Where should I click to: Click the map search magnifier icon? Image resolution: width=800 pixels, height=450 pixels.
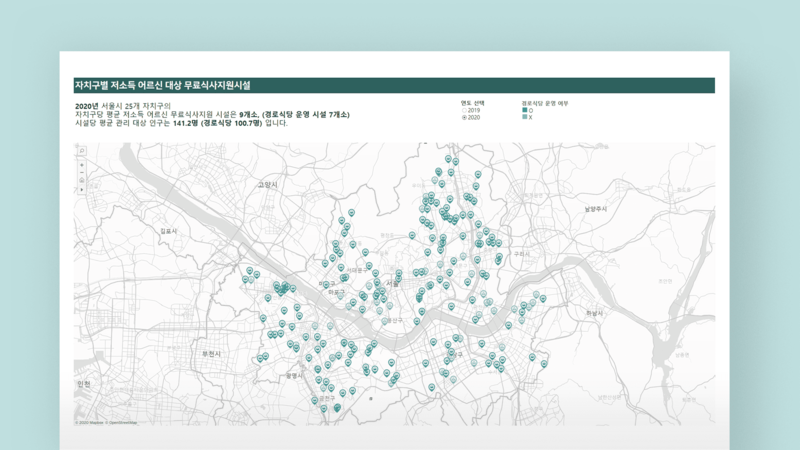[x=82, y=151]
